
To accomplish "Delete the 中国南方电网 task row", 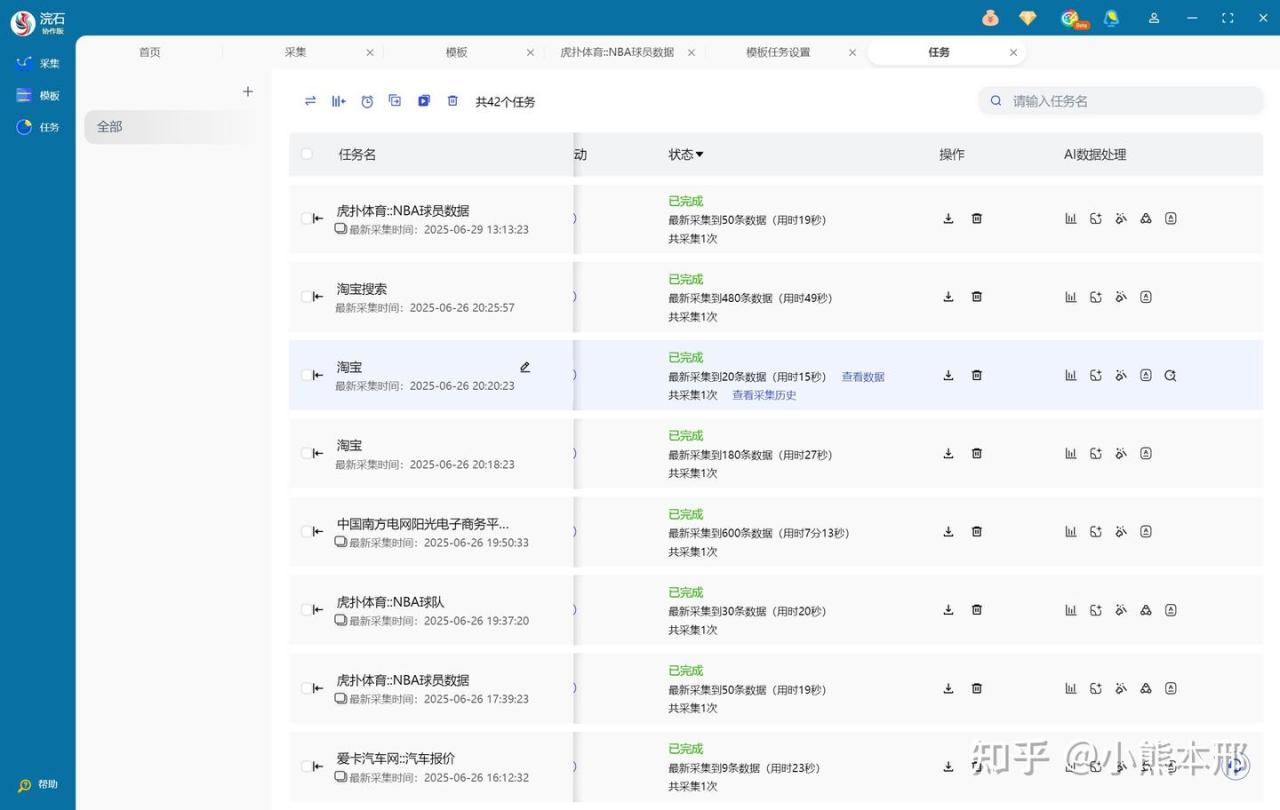I will click(977, 532).
